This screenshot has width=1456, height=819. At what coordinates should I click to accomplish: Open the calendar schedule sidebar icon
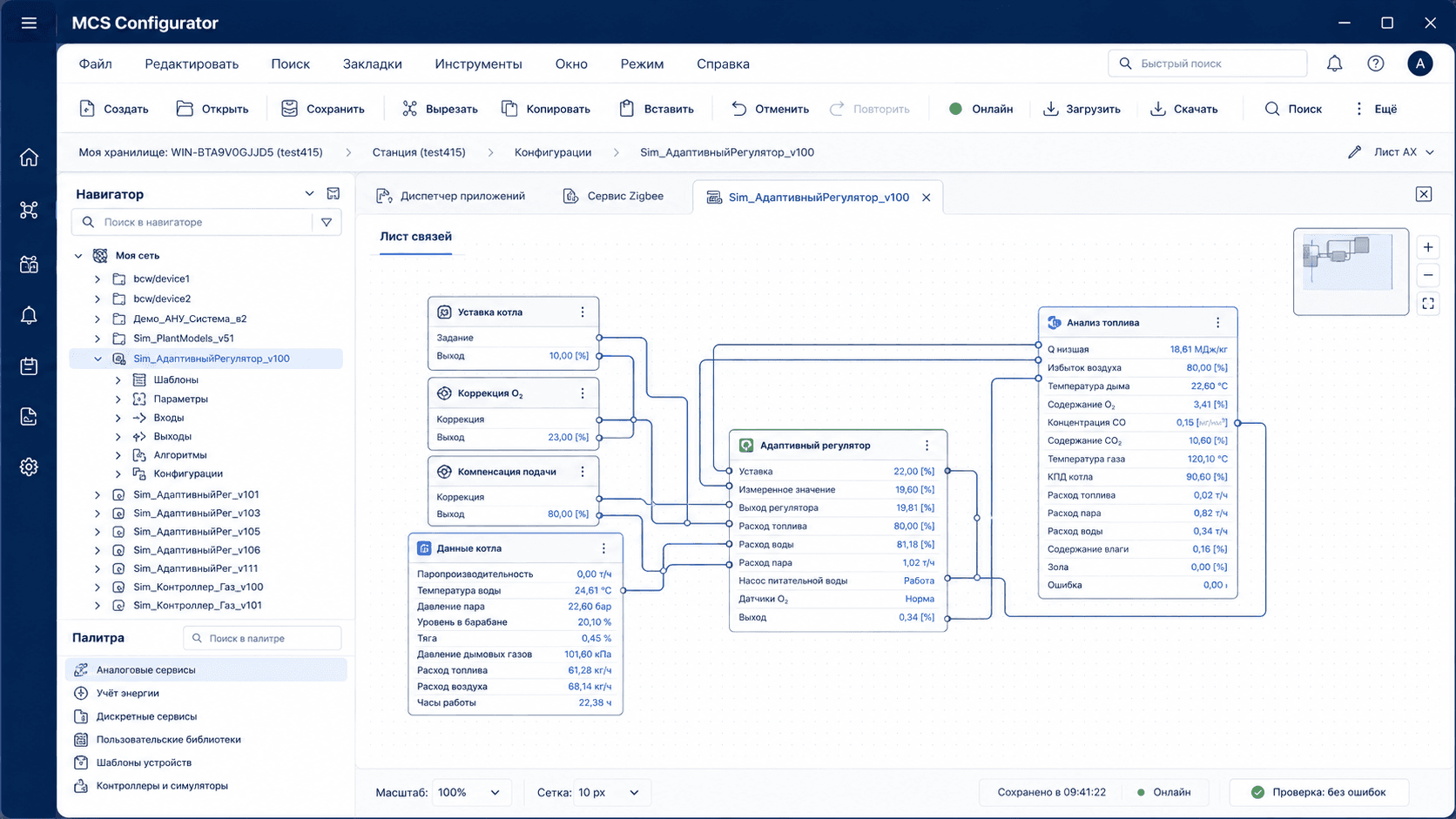point(29,366)
